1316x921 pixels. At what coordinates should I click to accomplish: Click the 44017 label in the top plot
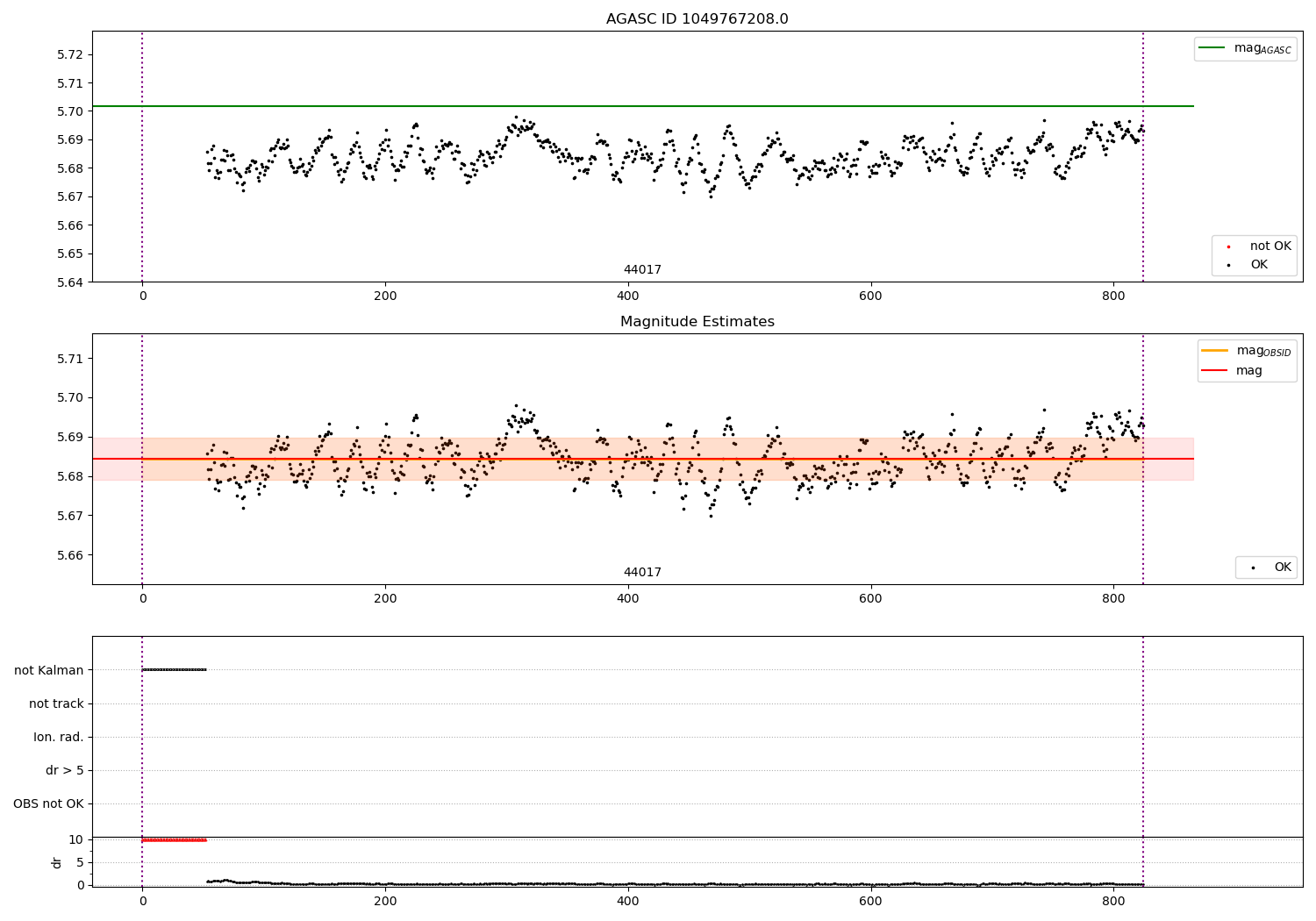[x=642, y=270]
